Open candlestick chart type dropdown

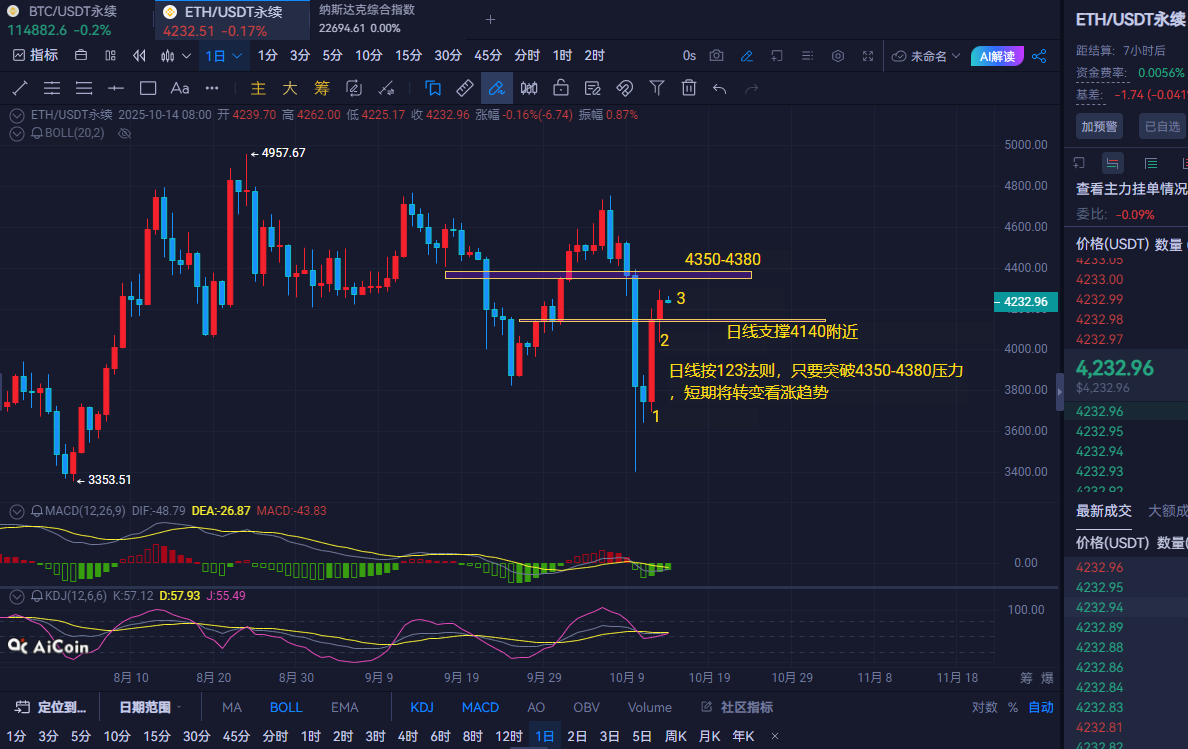(176, 55)
